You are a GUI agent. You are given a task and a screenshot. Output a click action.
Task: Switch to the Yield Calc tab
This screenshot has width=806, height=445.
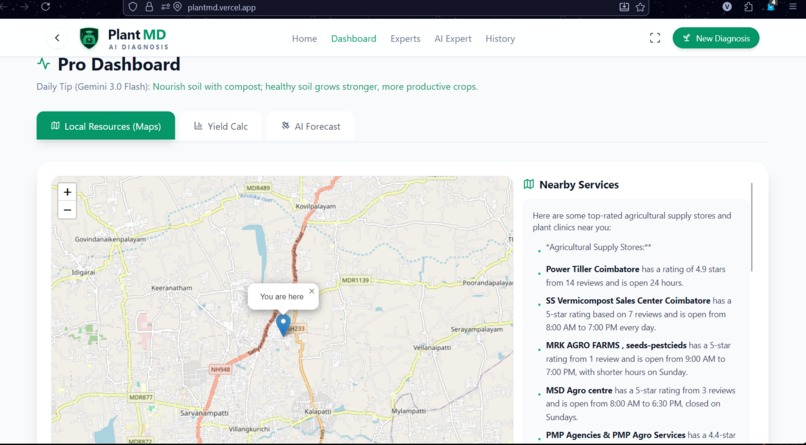click(x=221, y=126)
